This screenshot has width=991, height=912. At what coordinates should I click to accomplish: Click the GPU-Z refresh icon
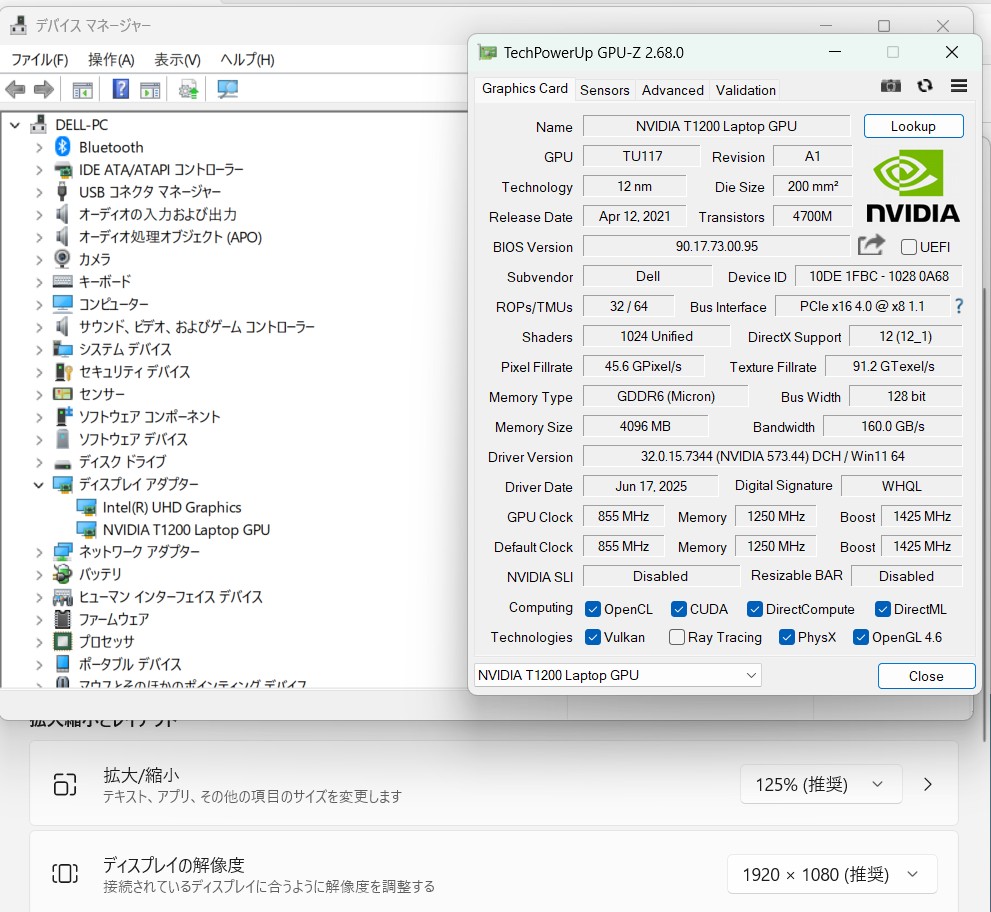pyautogui.click(x=925, y=85)
